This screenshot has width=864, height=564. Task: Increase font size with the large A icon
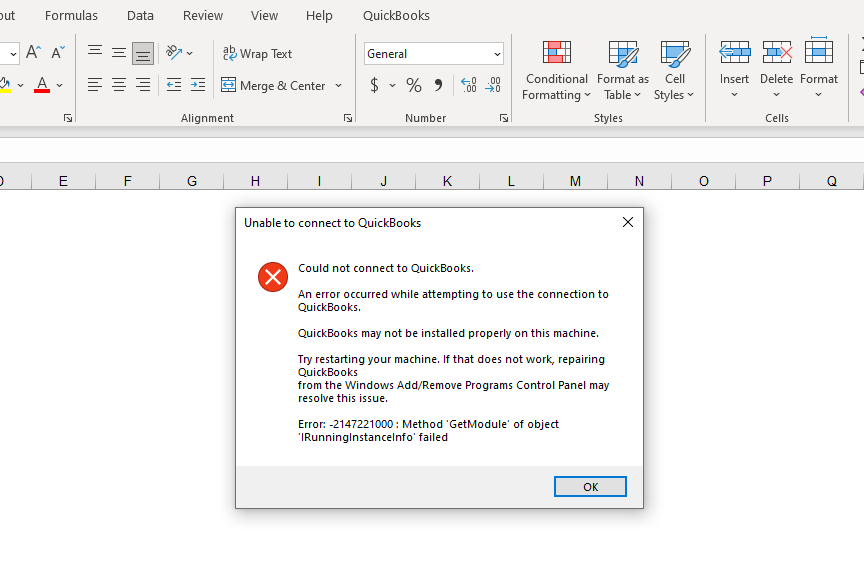coord(33,52)
